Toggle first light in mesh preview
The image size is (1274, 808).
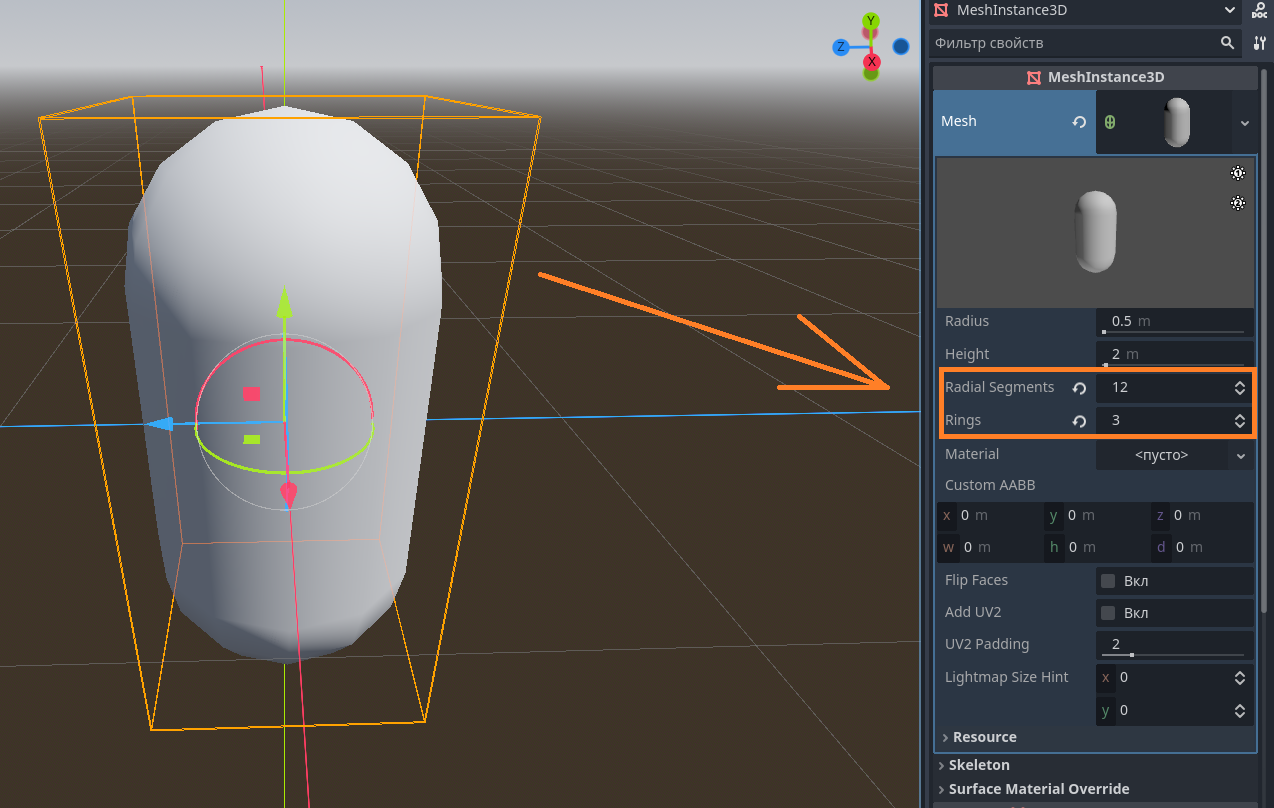[1238, 173]
